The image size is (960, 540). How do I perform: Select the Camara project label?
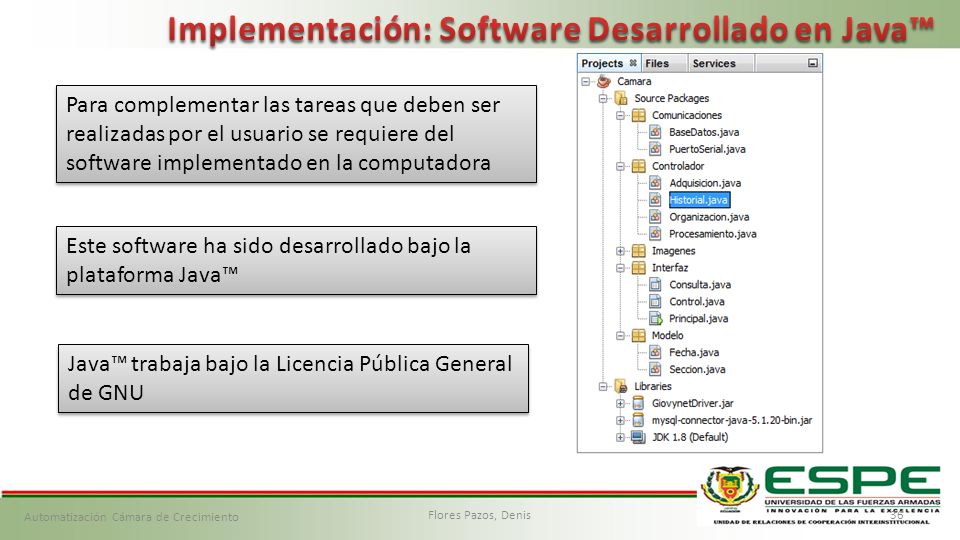tap(634, 81)
